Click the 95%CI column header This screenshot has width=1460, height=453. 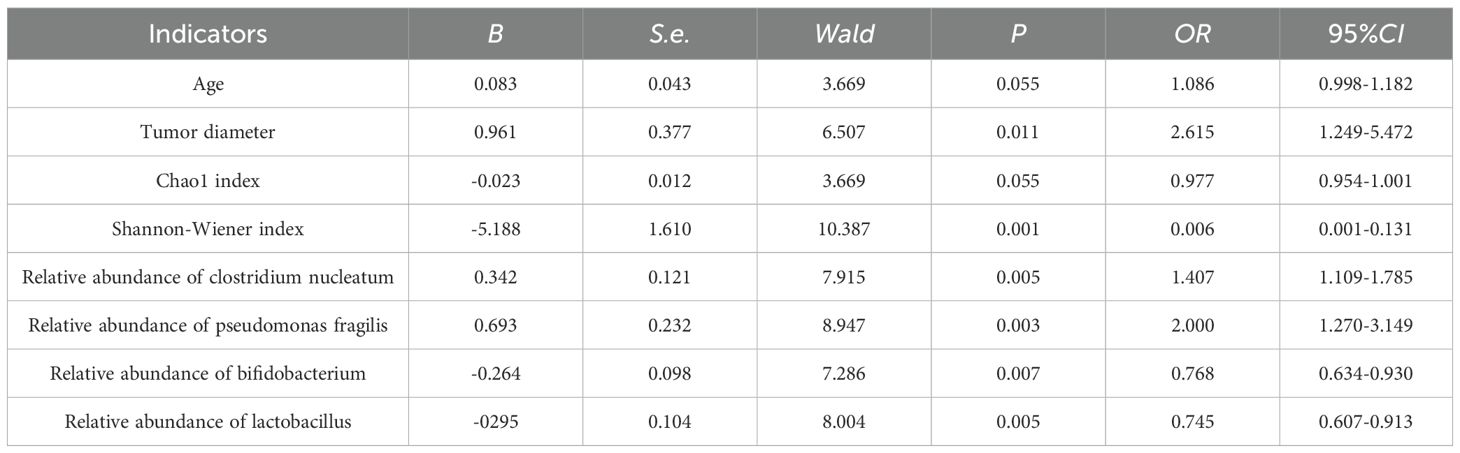(x=1365, y=34)
